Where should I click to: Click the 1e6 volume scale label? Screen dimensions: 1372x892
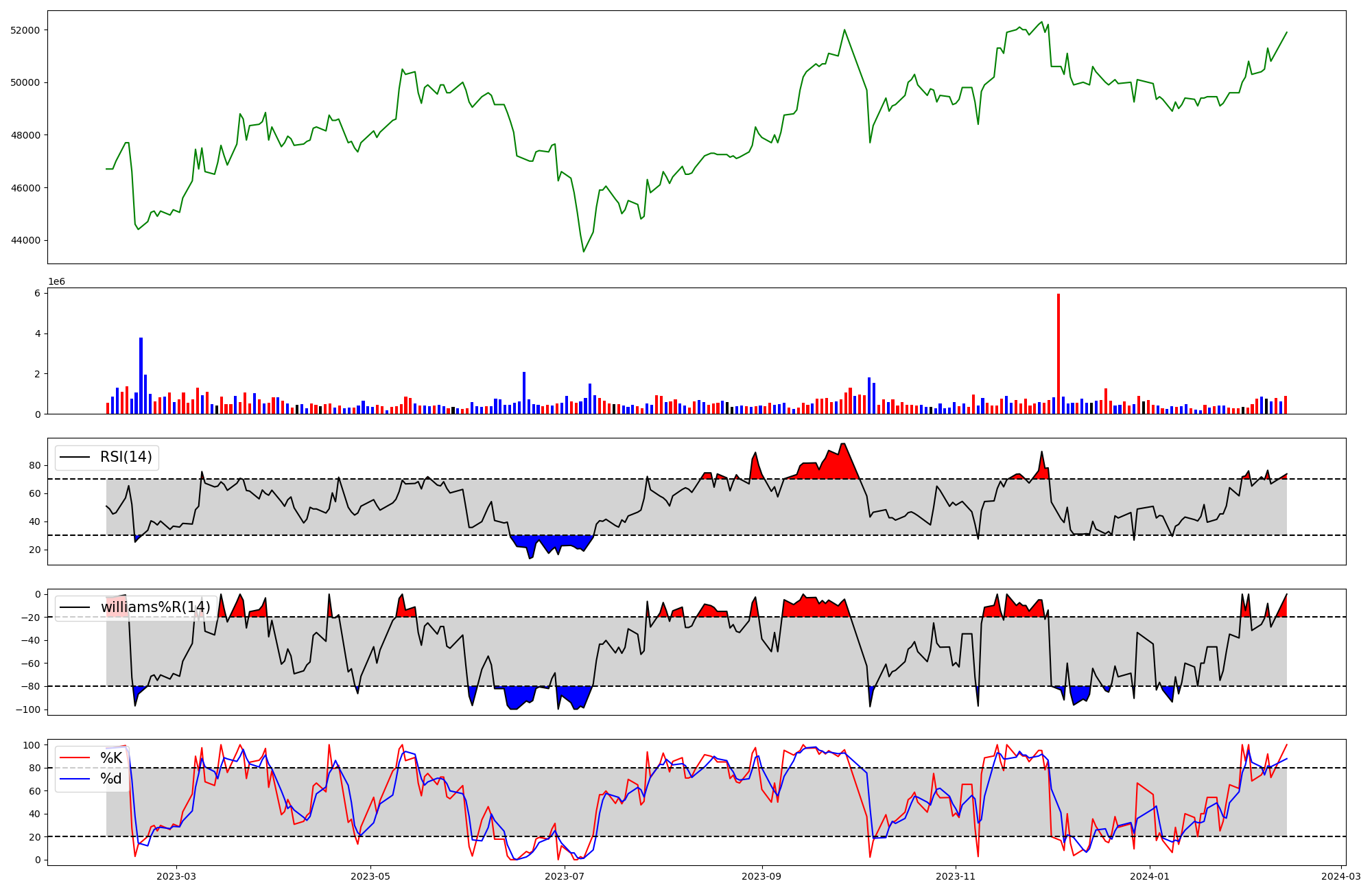click(x=56, y=282)
